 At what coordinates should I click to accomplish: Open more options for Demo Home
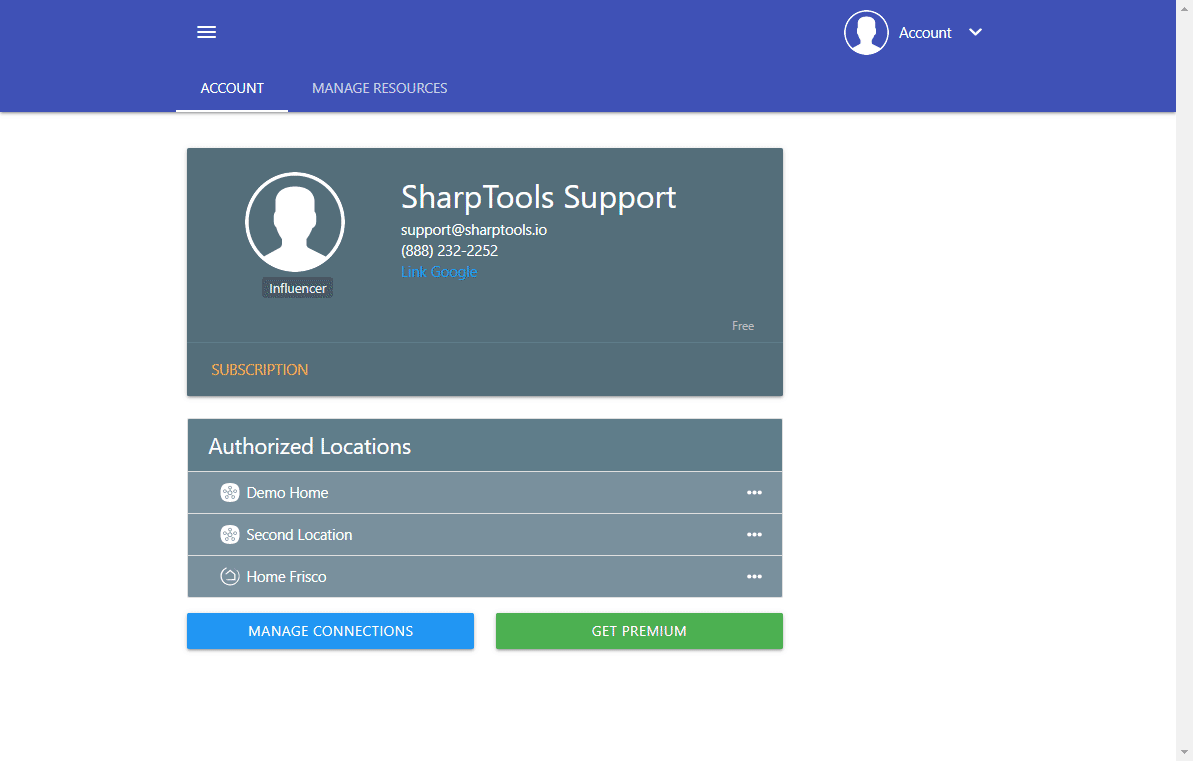[754, 492]
